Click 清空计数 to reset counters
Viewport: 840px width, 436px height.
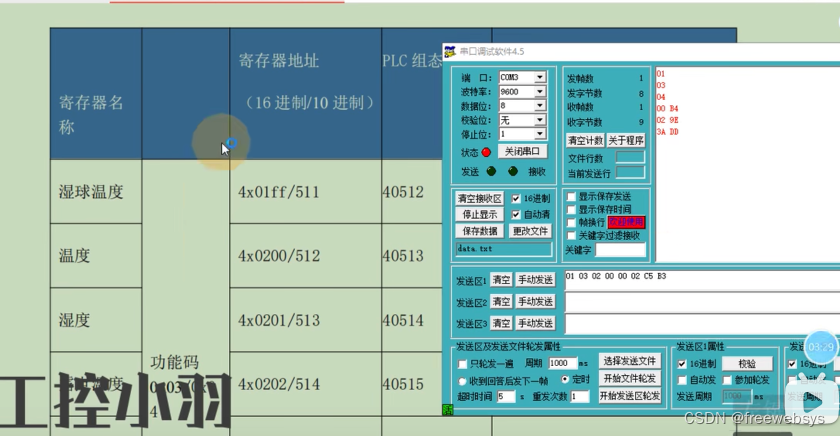585,140
